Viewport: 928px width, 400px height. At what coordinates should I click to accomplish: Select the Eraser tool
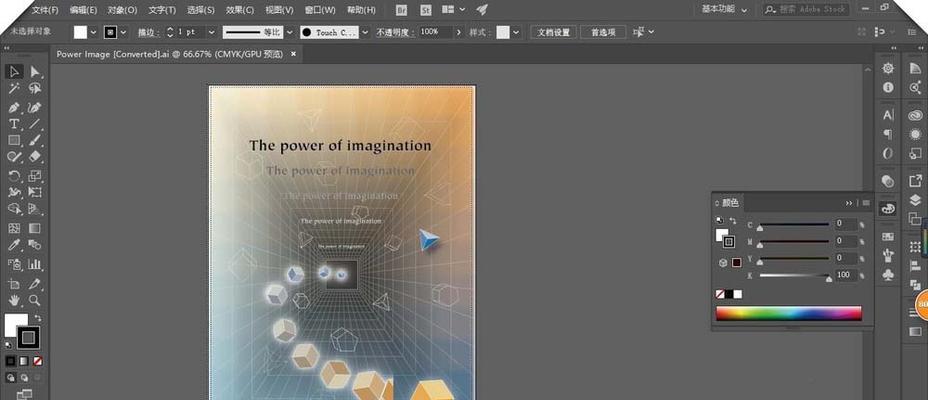coord(34,157)
